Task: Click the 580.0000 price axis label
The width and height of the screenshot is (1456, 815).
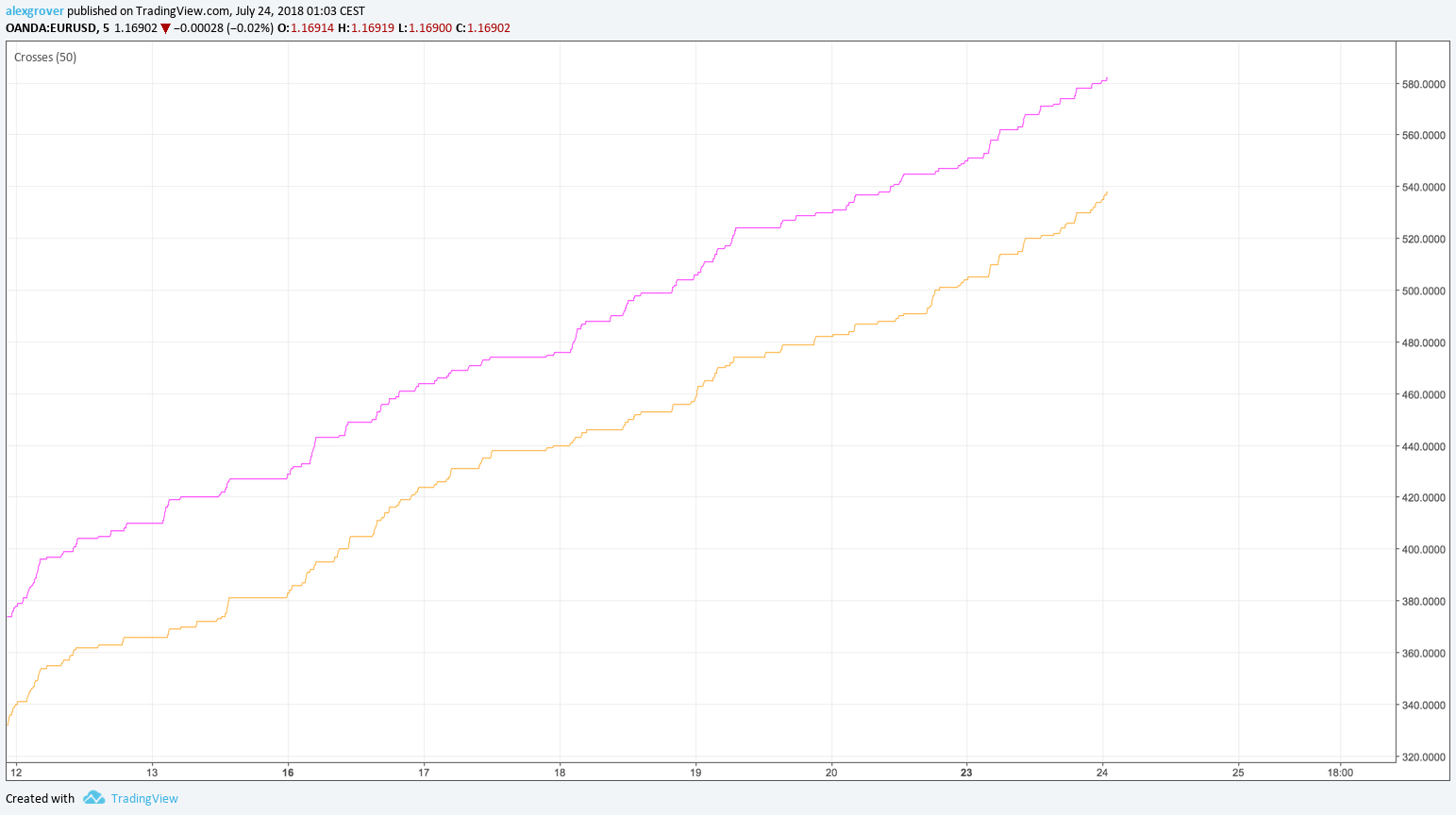Action: click(x=1424, y=84)
